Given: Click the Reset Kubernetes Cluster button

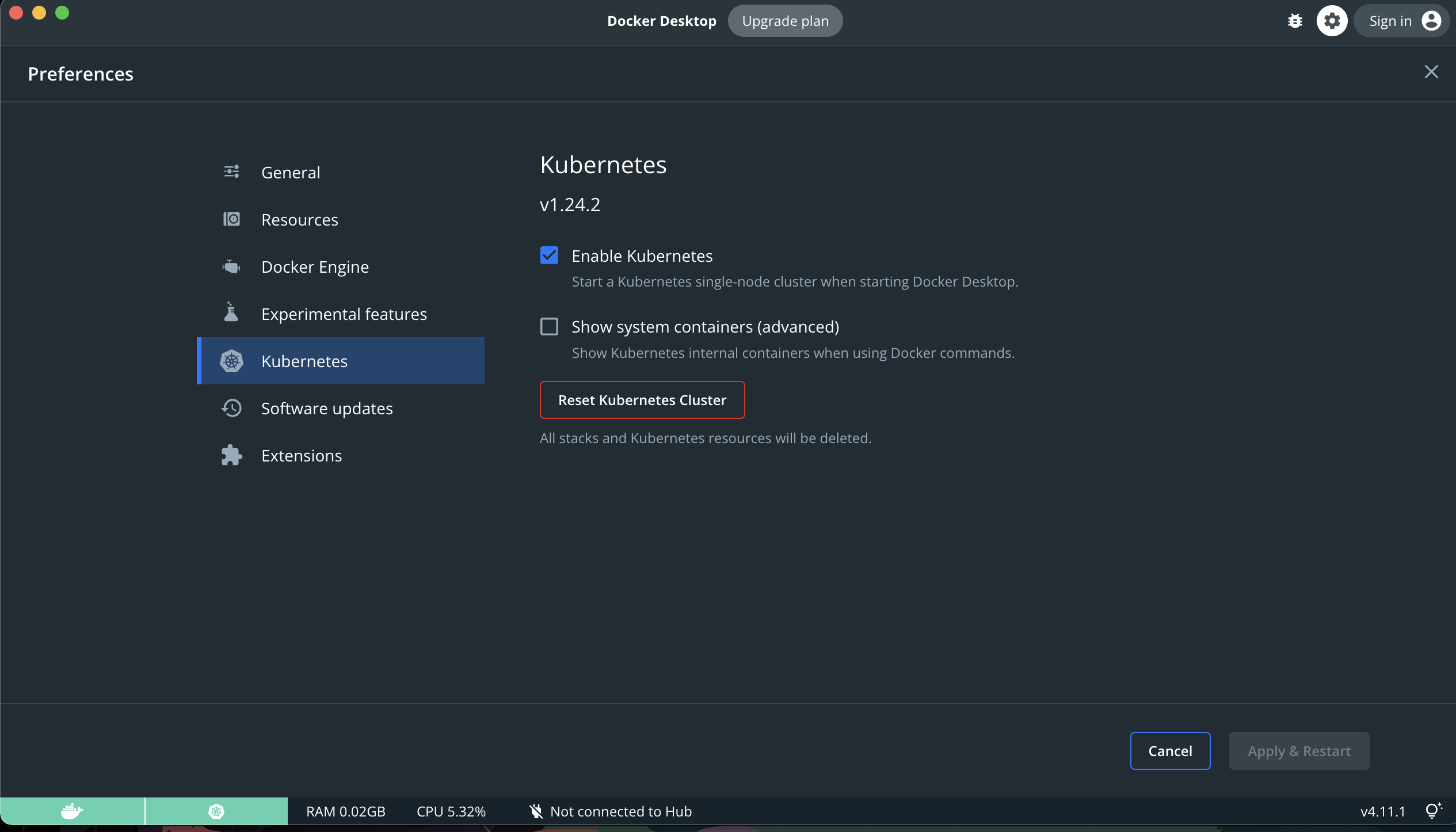Looking at the screenshot, I should click(x=642, y=400).
